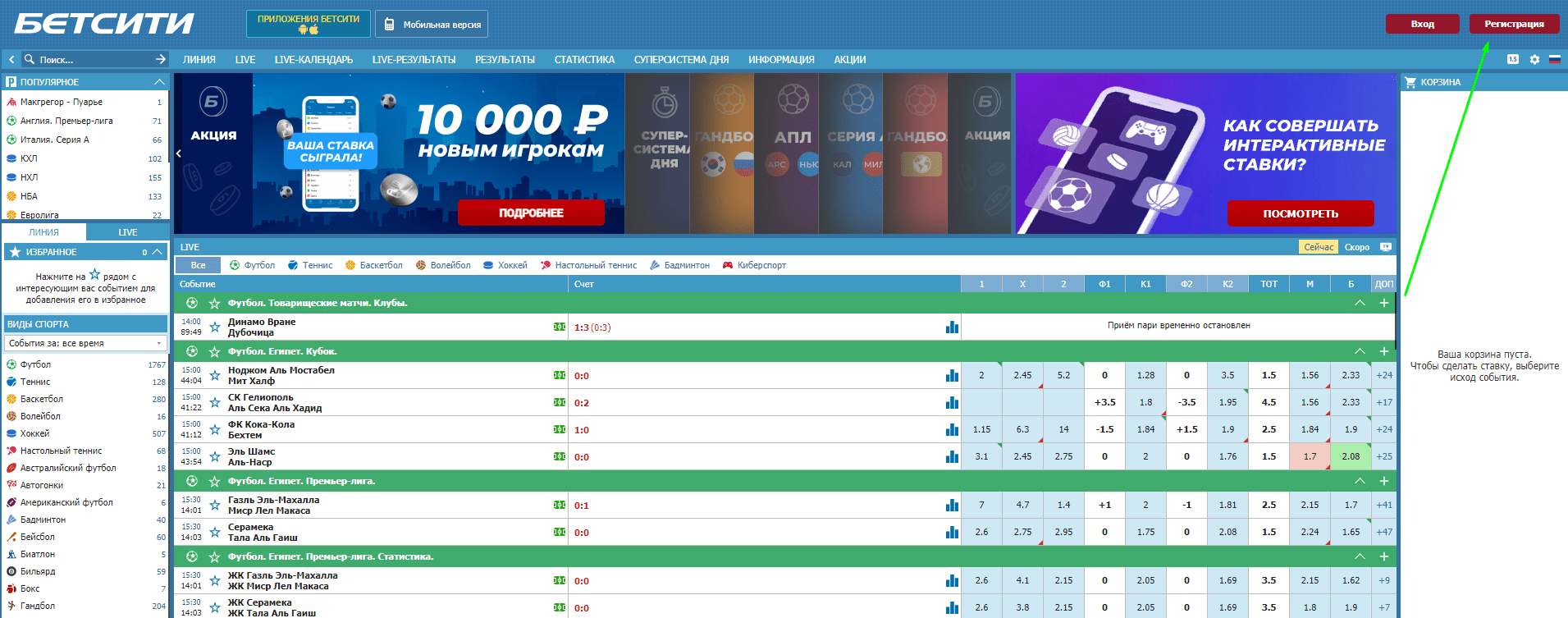Image resolution: width=1568 pixels, height=618 pixels.
Task: Add Египет. Кубок league to coupon with plus
Action: 1384,351
